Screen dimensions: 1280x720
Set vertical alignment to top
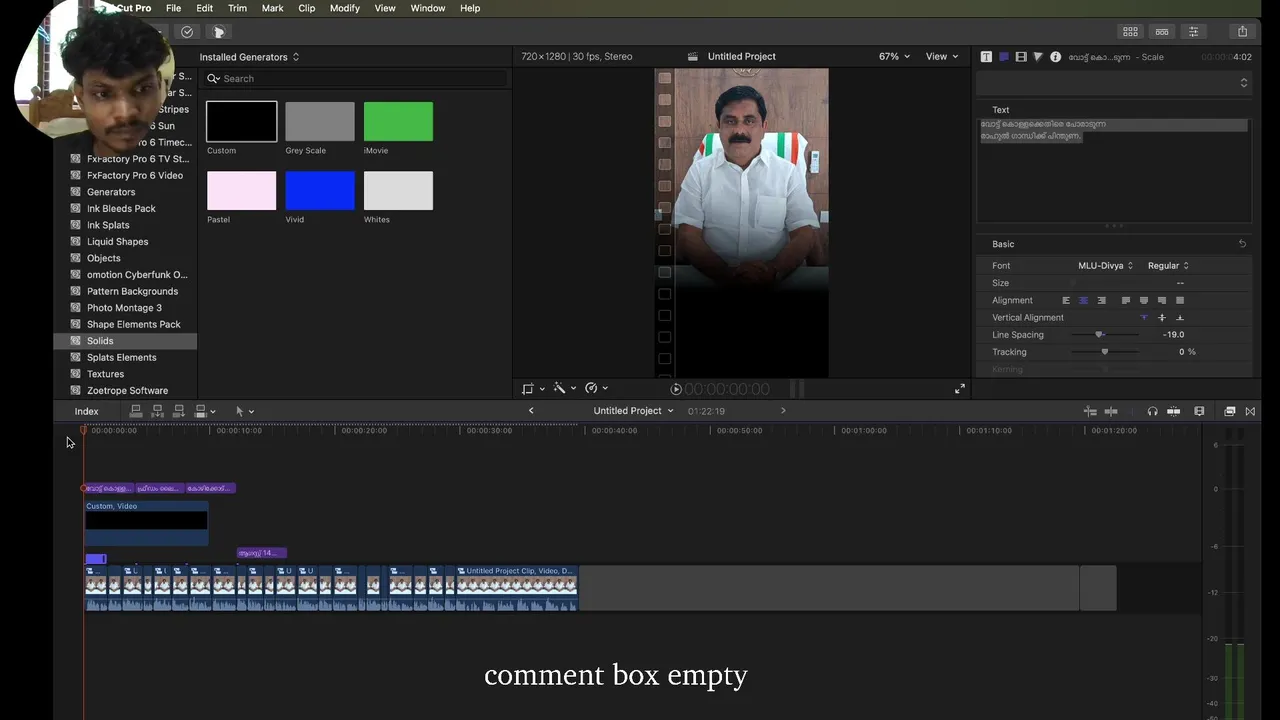coord(1144,318)
